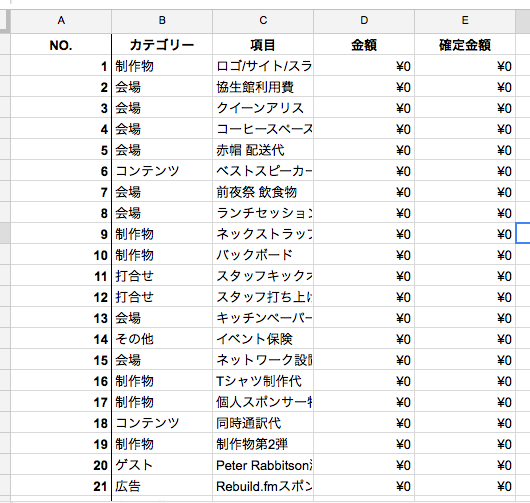Click the 広告 category cell
Viewport: 530px width, 503px height.
(x=162, y=486)
